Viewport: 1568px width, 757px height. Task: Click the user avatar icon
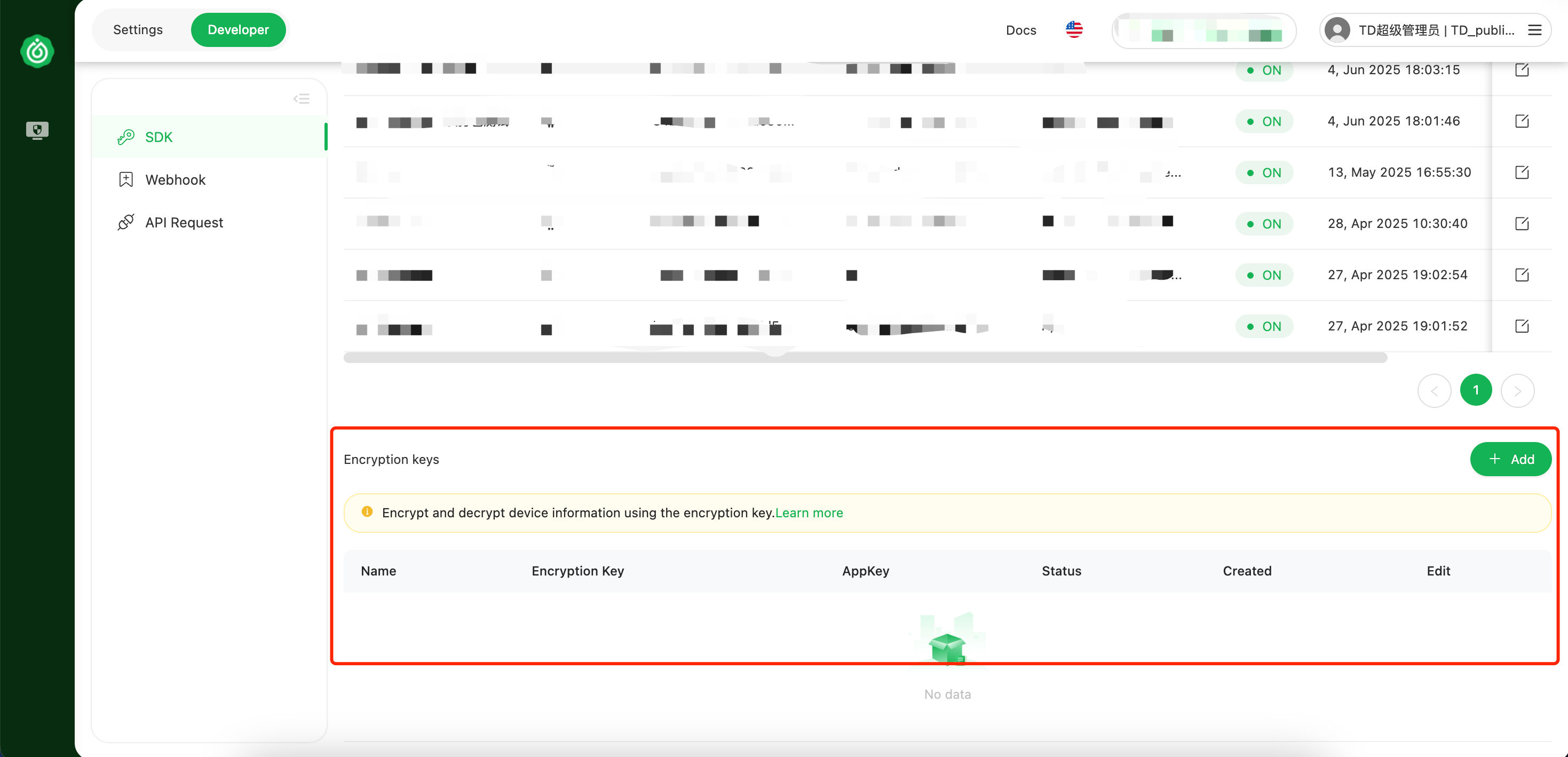[1337, 30]
